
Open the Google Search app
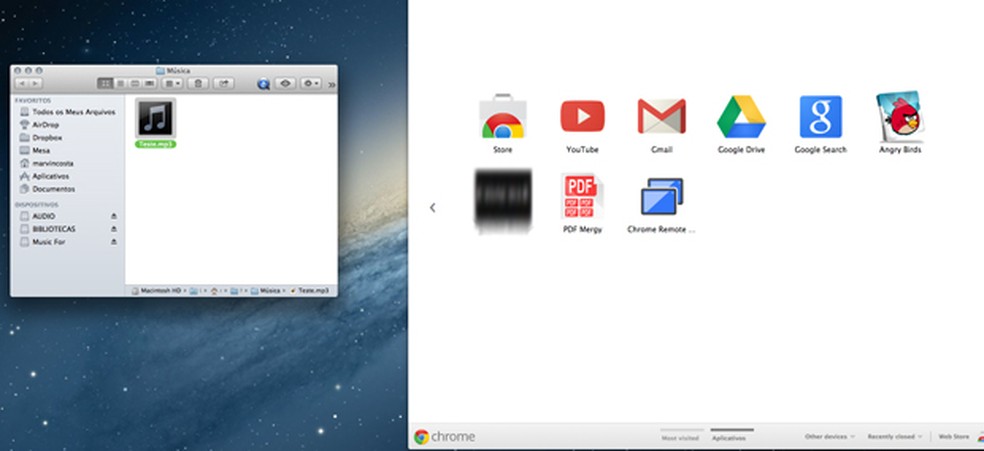(820, 117)
